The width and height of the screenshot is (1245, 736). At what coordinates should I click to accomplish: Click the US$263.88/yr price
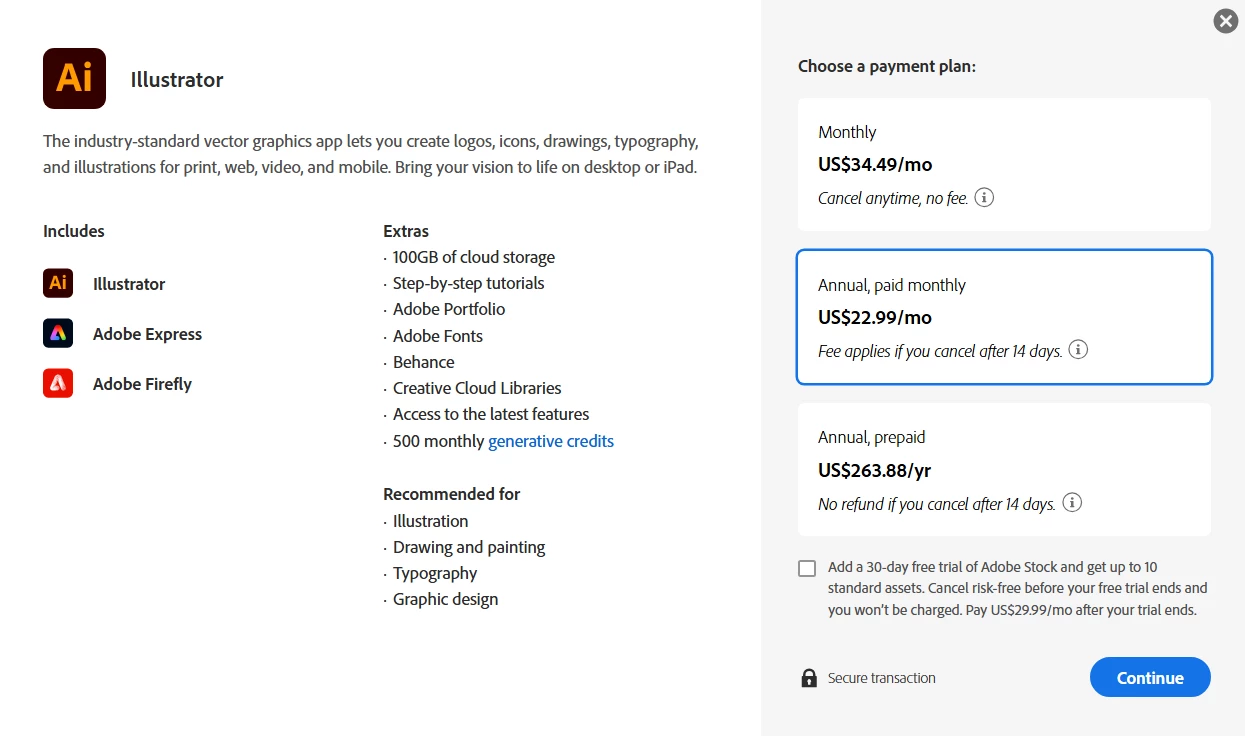(874, 470)
